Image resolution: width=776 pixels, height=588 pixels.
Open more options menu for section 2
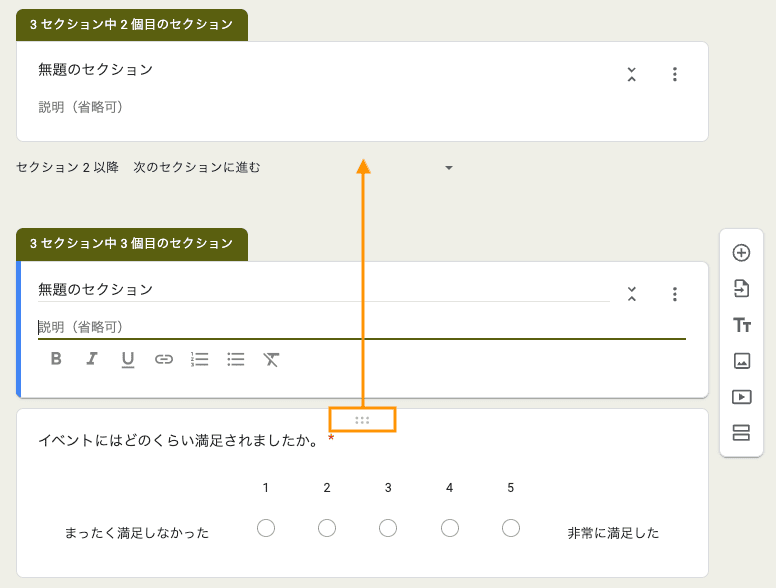675,74
